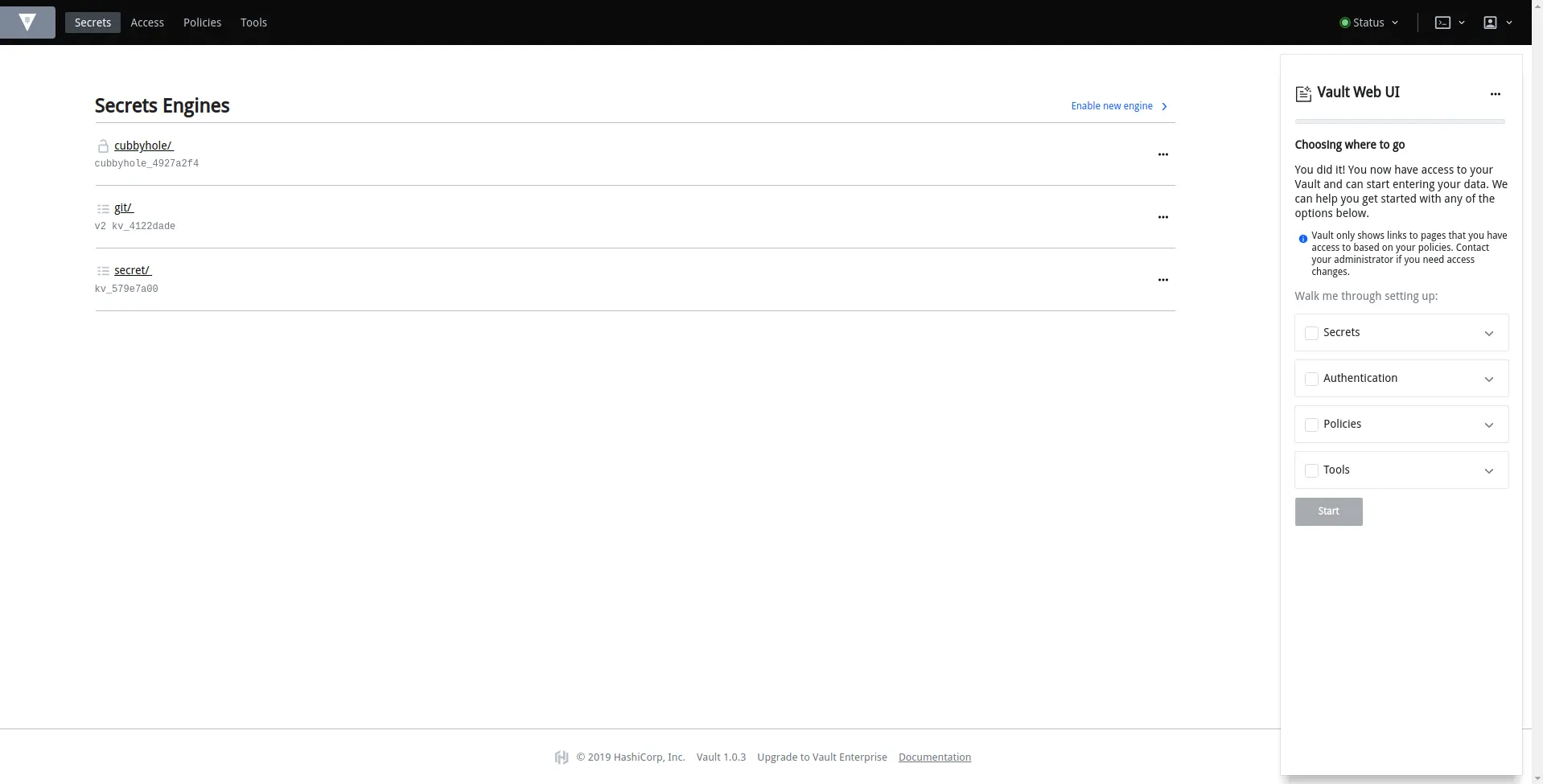Viewport: 1543px width, 784px height.
Task: Click the Start button in the guide
Action: [1328, 511]
